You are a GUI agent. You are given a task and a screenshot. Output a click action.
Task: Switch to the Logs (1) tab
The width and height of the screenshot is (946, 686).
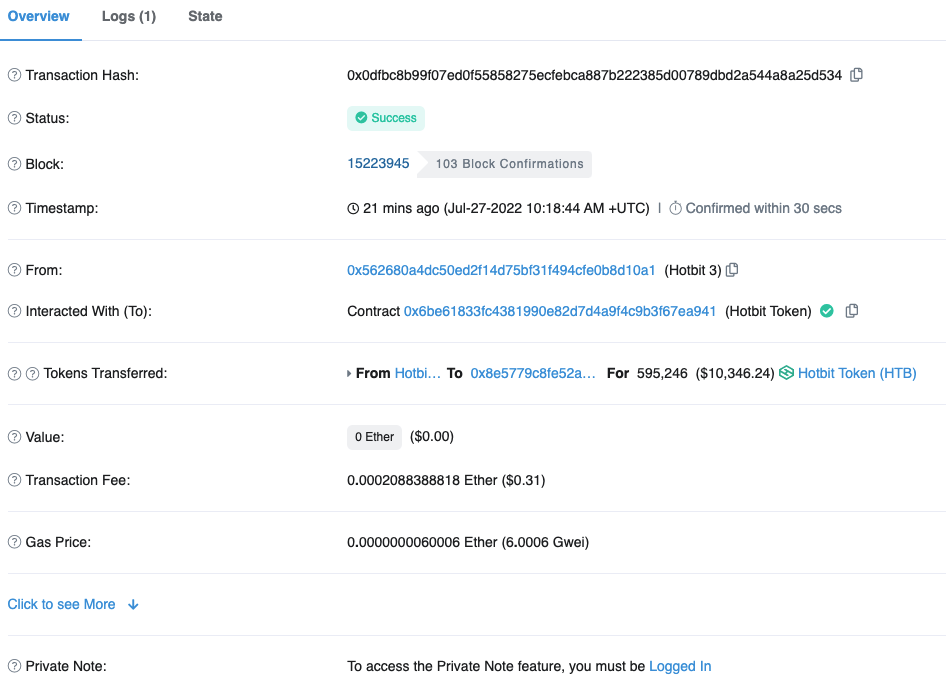[x=129, y=17]
